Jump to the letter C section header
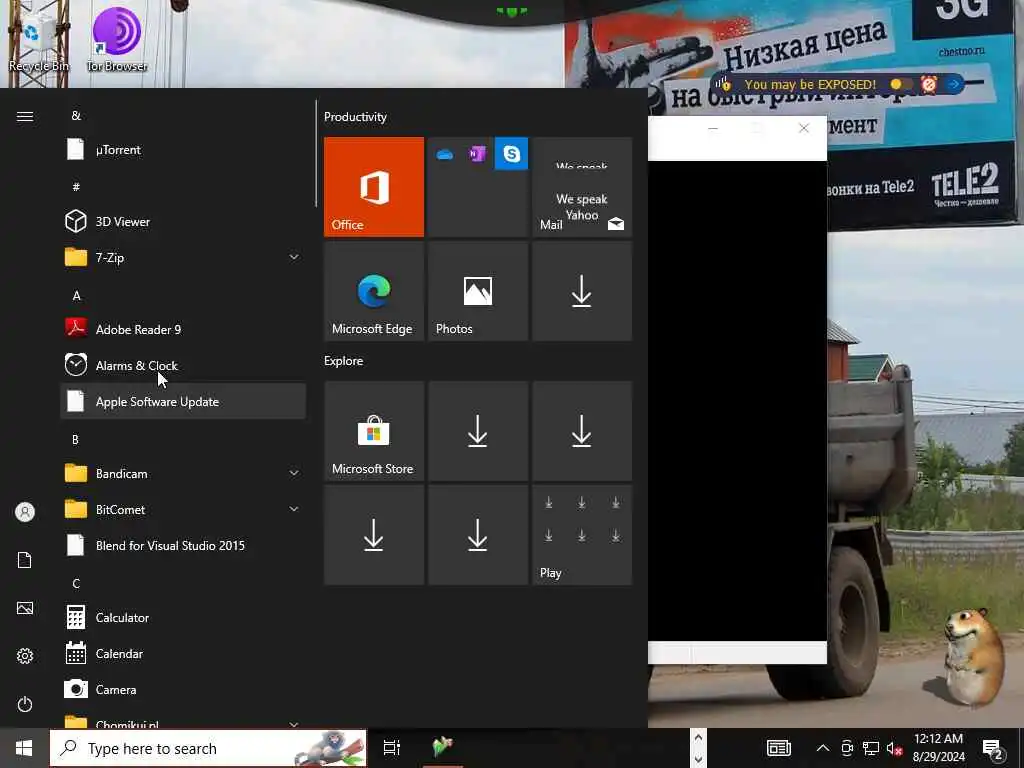The width and height of the screenshot is (1024, 768). coord(76,583)
